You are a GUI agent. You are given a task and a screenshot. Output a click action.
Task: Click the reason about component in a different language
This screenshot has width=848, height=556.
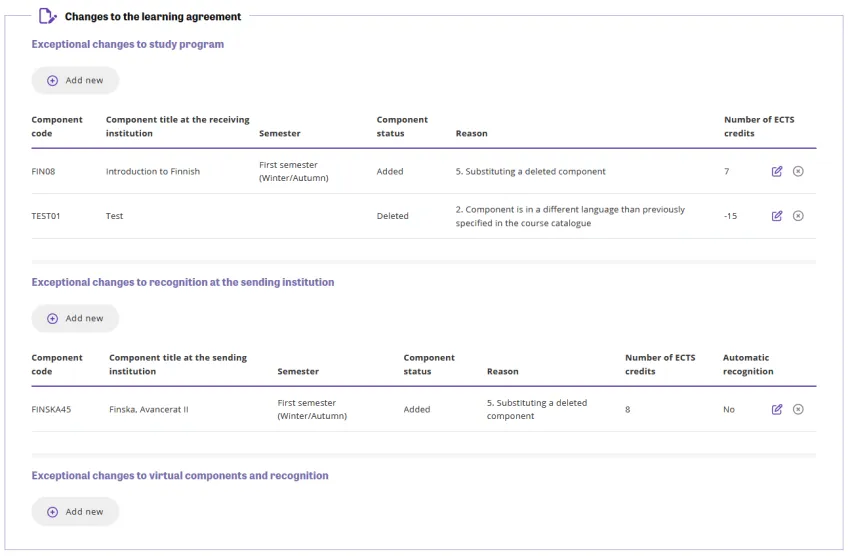pos(570,216)
